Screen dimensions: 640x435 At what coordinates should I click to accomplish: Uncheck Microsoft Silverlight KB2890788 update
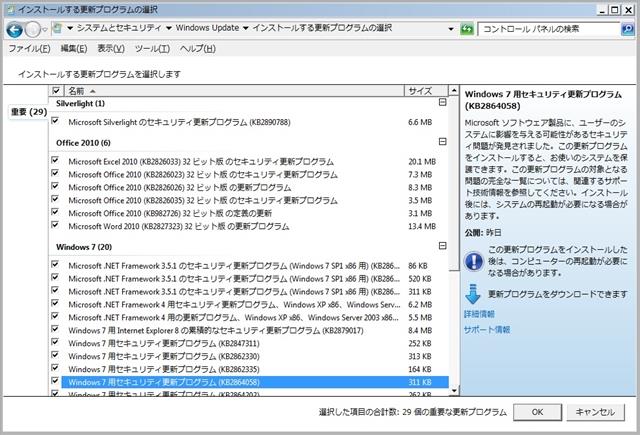pyautogui.click(x=55, y=121)
